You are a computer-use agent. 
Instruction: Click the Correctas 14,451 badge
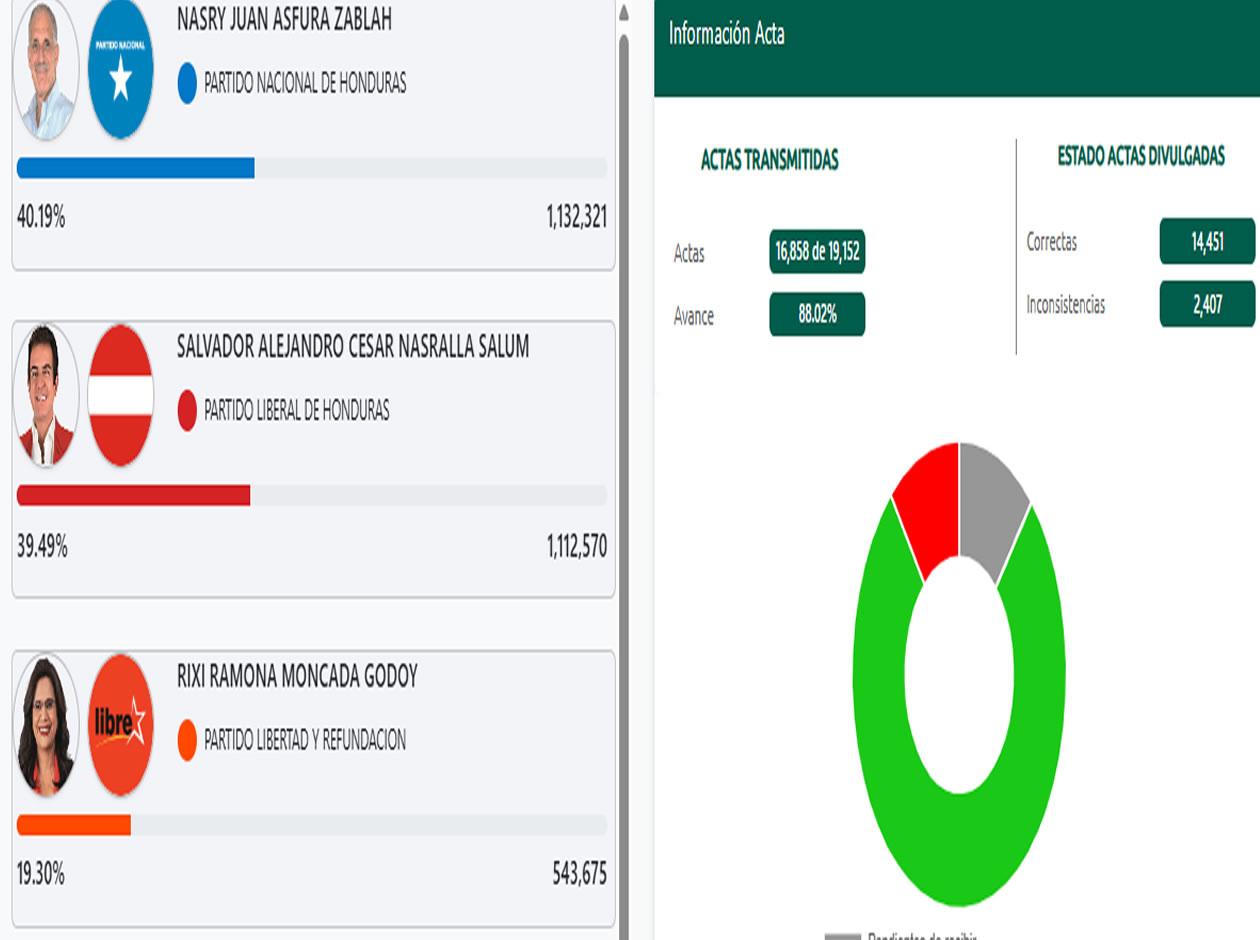point(1207,242)
